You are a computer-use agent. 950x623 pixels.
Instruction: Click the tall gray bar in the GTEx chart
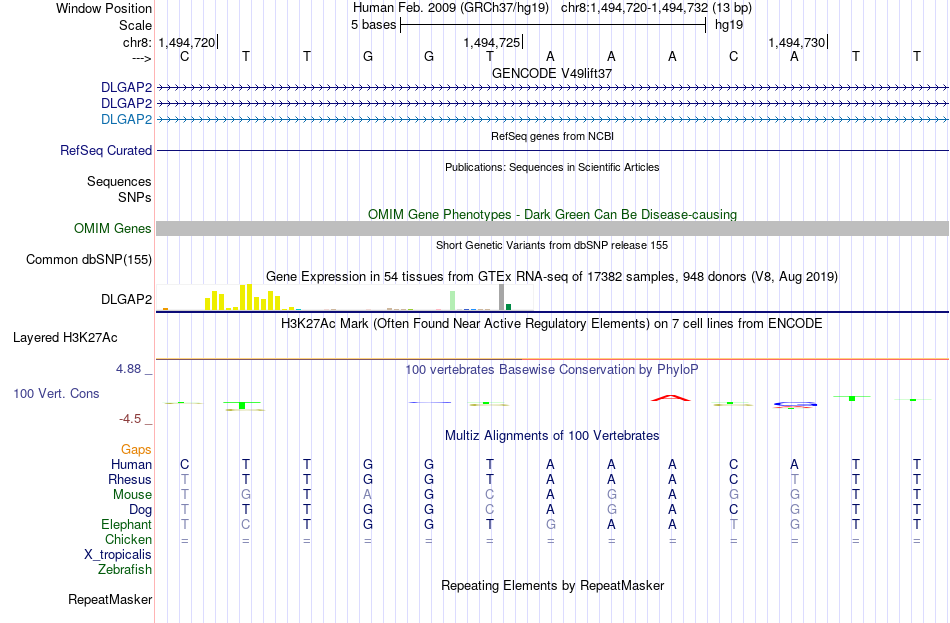[x=501, y=297]
